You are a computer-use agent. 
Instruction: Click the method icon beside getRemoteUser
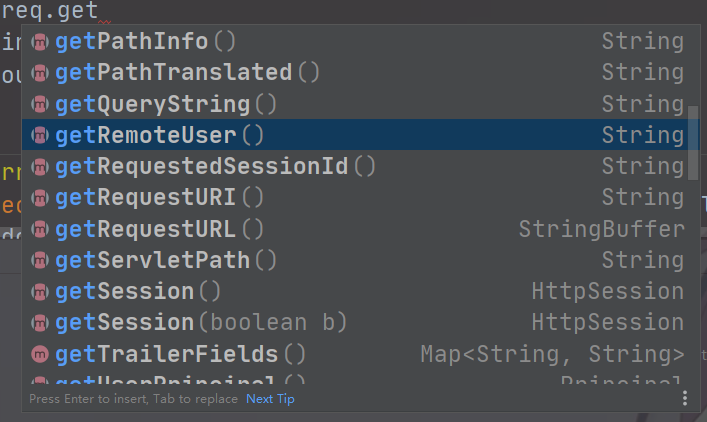[x=40, y=135]
